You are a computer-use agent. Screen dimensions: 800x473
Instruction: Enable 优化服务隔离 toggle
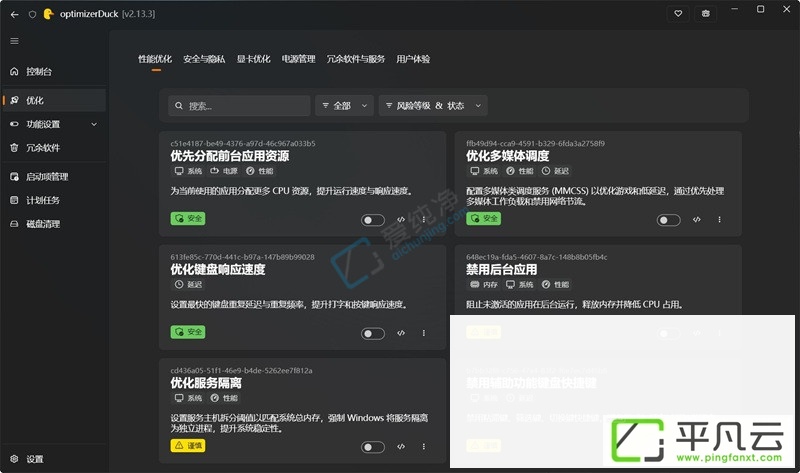point(373,447)
